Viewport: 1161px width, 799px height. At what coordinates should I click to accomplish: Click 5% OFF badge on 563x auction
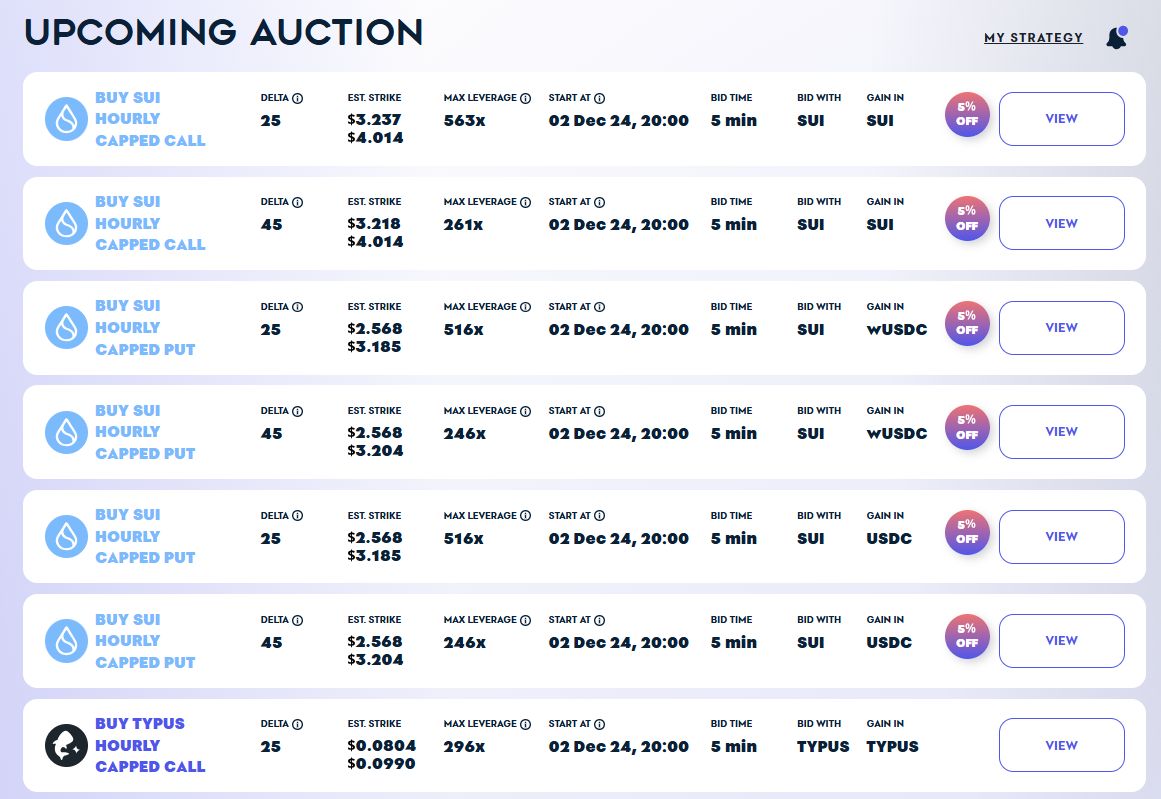click(967, 119)
